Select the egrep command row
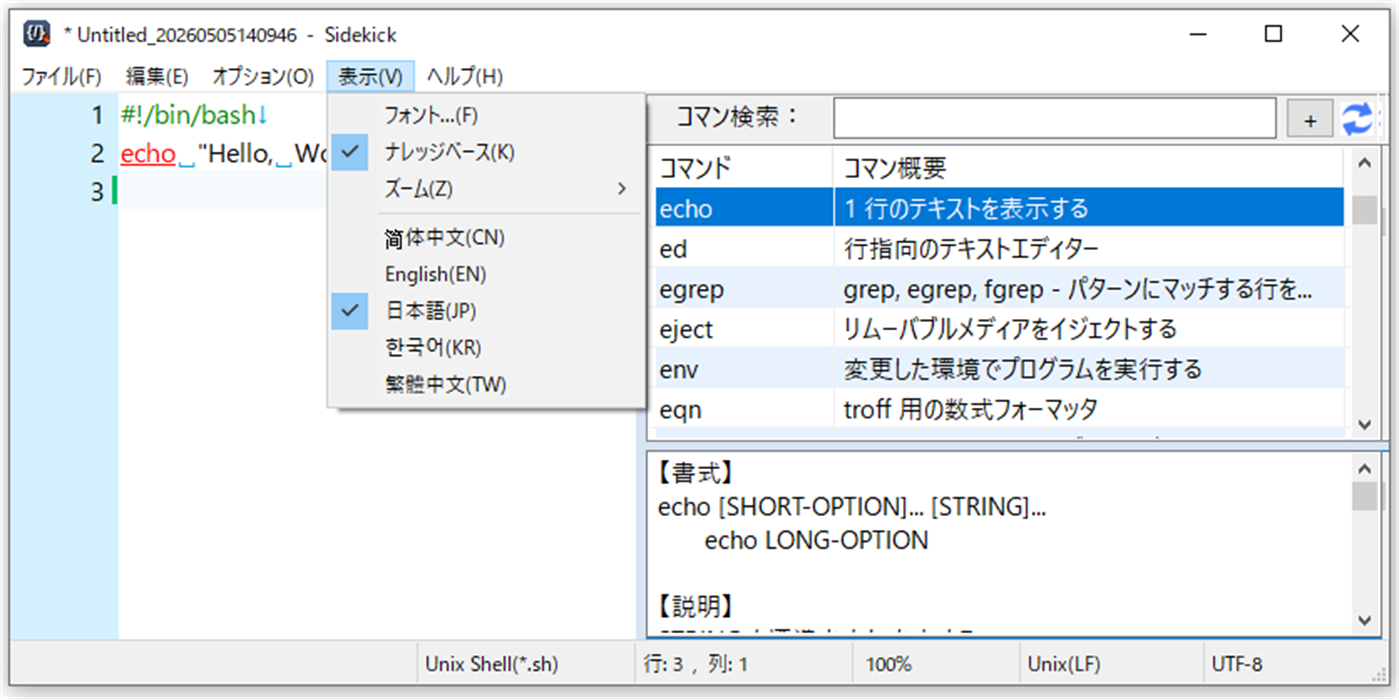The height and width of the screenshot is (700, 1399). pos(998,289)
